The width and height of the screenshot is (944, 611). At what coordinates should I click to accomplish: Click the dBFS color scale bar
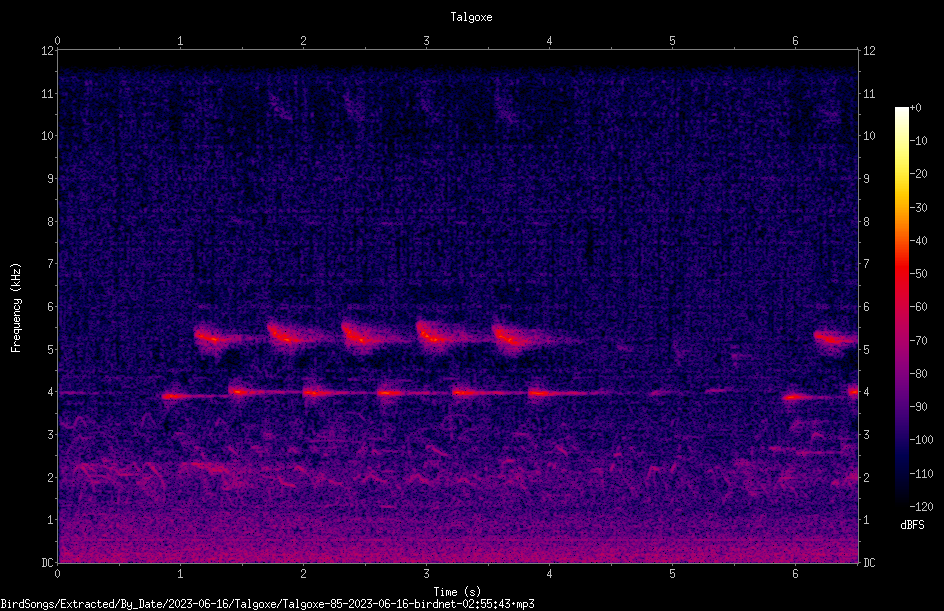[902, 307]
